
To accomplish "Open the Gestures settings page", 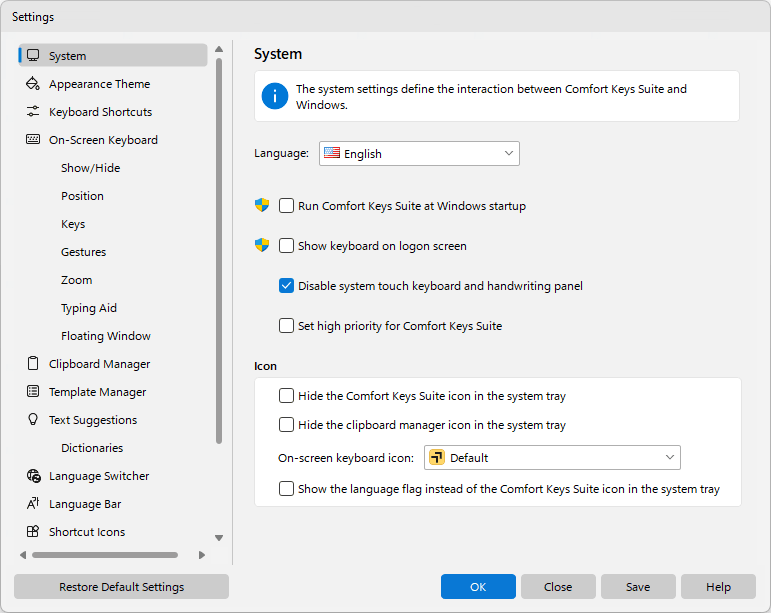I will (x=84, y=252).
